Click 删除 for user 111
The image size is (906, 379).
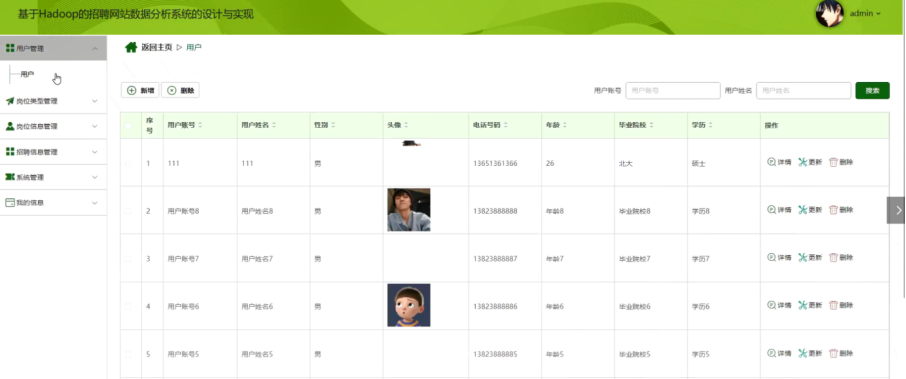[841, 162]
